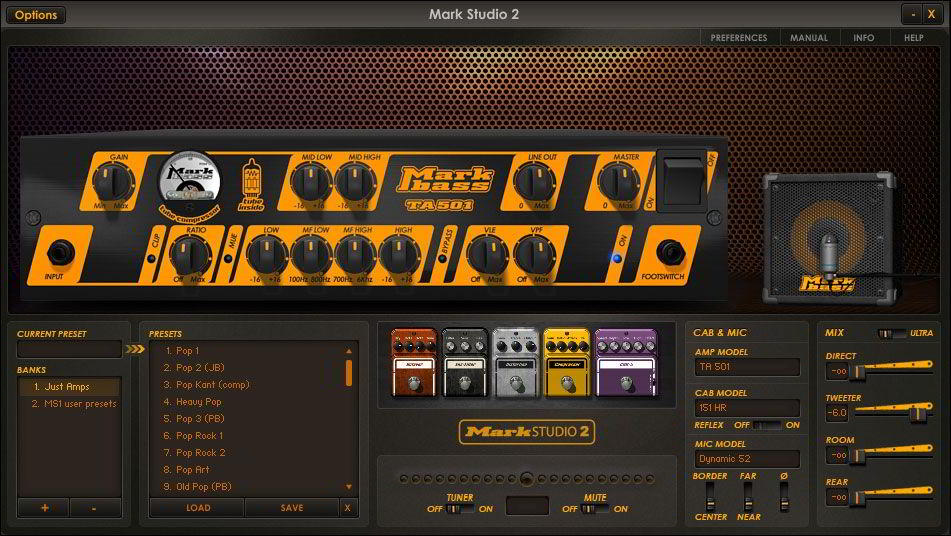Click the LINE OUT knob

pyautogui.click(x=534, y=183)
